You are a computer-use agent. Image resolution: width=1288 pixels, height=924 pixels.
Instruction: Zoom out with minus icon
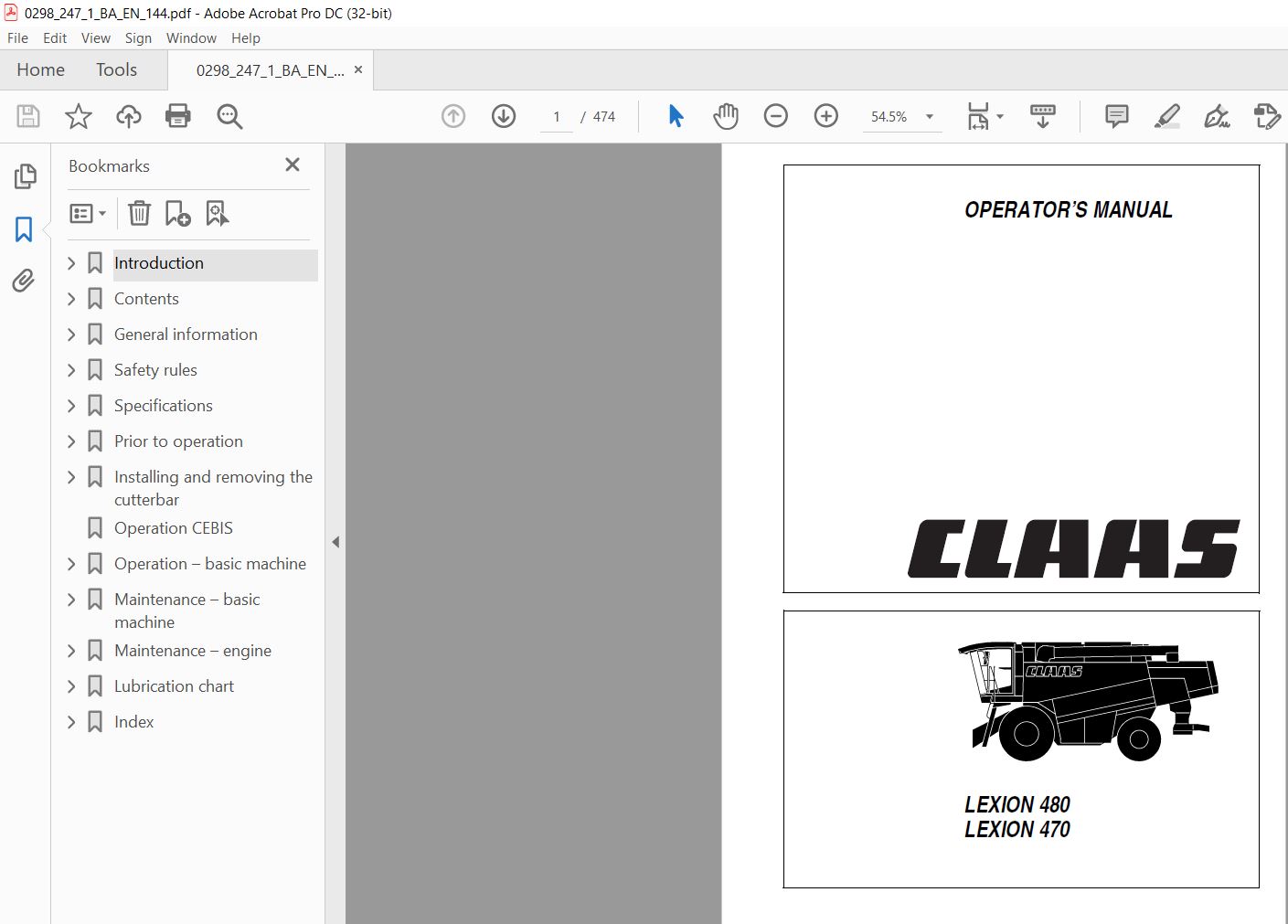pos(776,116)
